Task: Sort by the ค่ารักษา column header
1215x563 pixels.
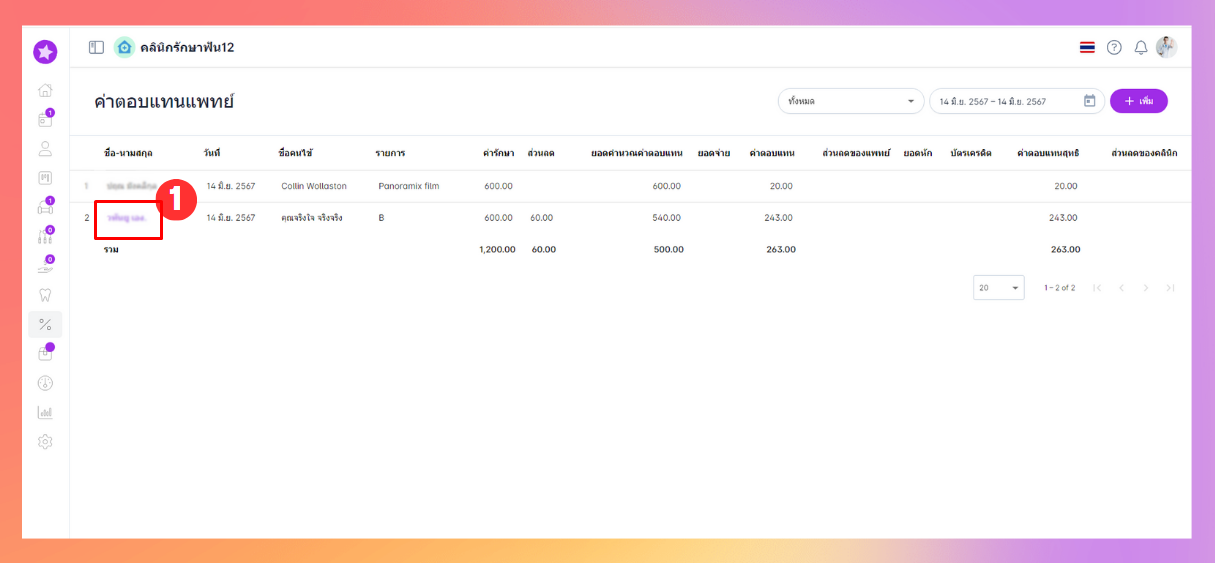Action: click(498, 153)
